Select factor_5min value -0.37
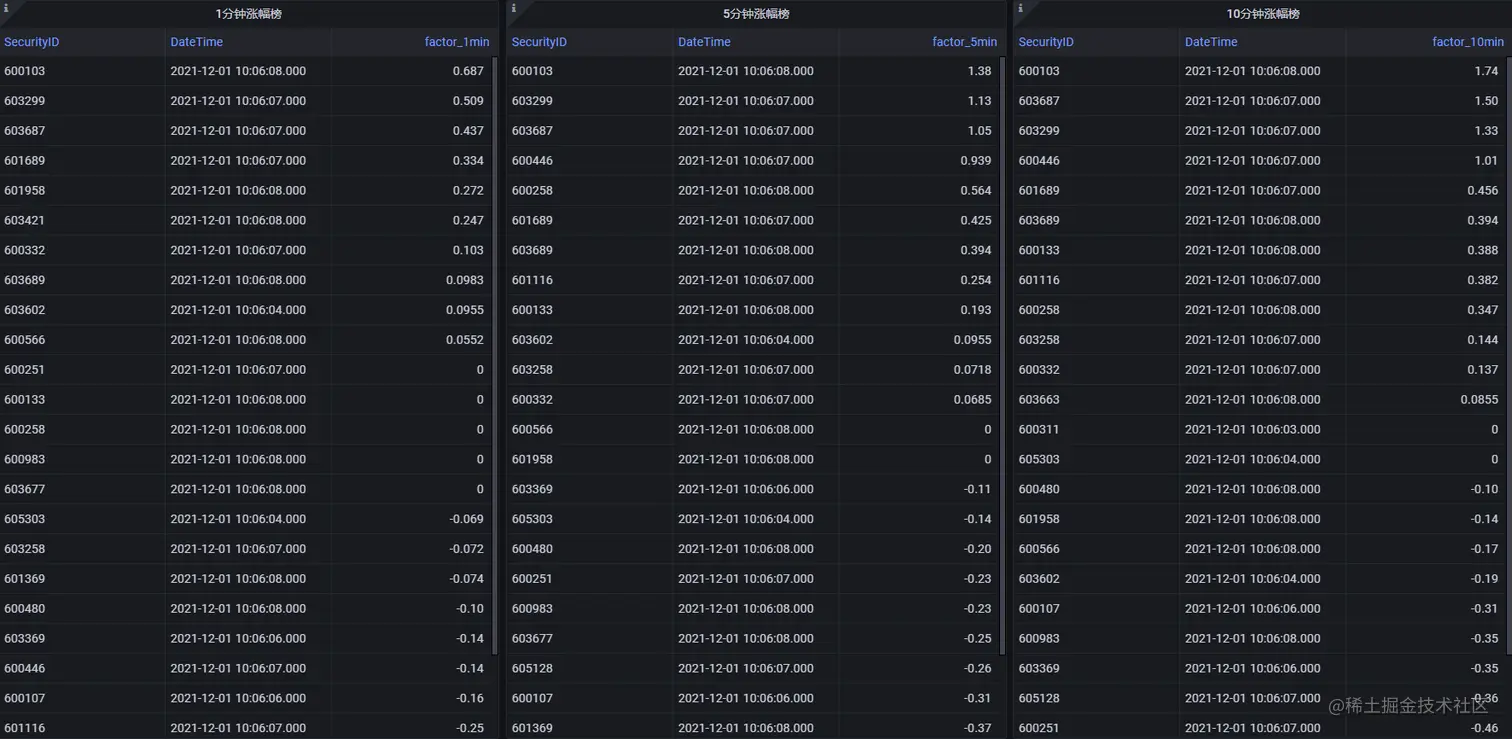The height and width of the screenshot is (739, 1512). (978, 729)
